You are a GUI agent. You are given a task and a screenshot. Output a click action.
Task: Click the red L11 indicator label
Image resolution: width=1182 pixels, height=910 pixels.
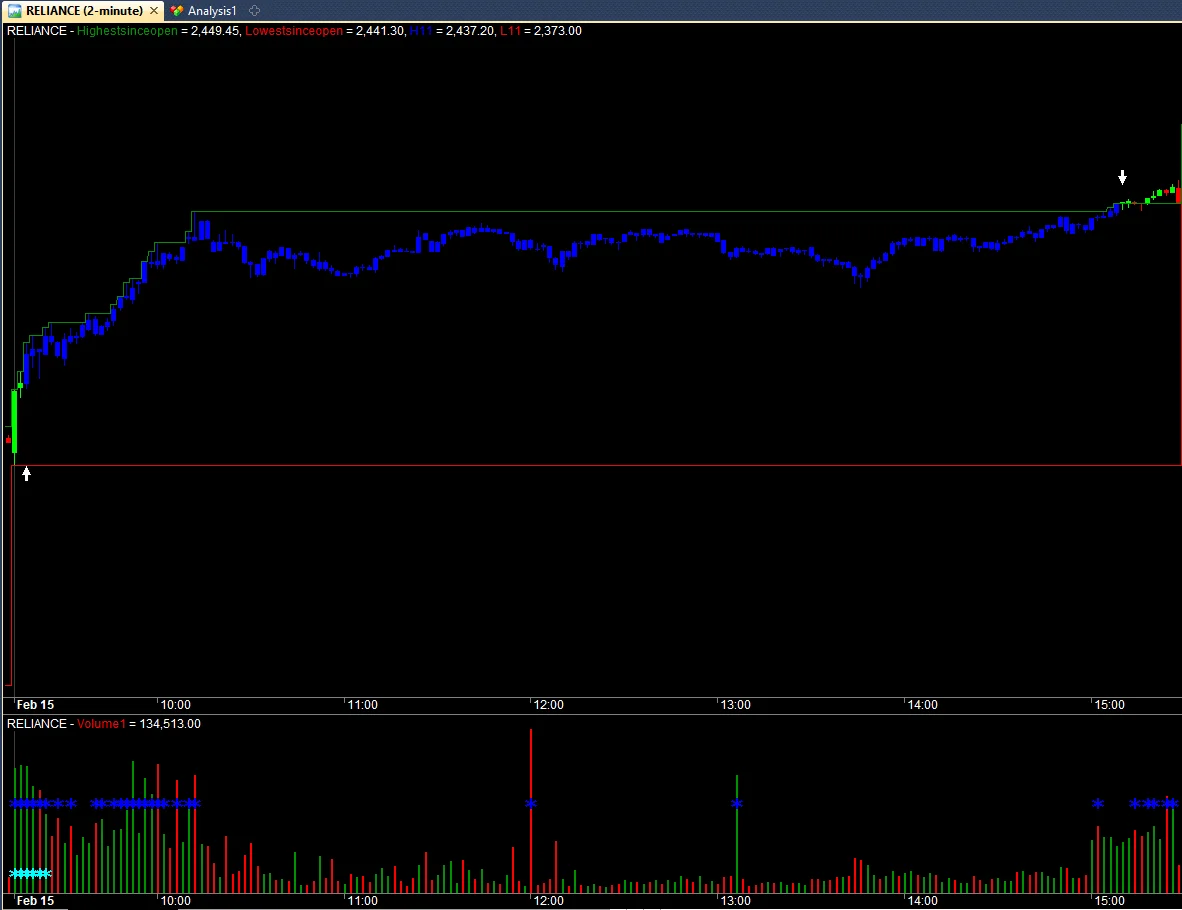click(509, 31)
